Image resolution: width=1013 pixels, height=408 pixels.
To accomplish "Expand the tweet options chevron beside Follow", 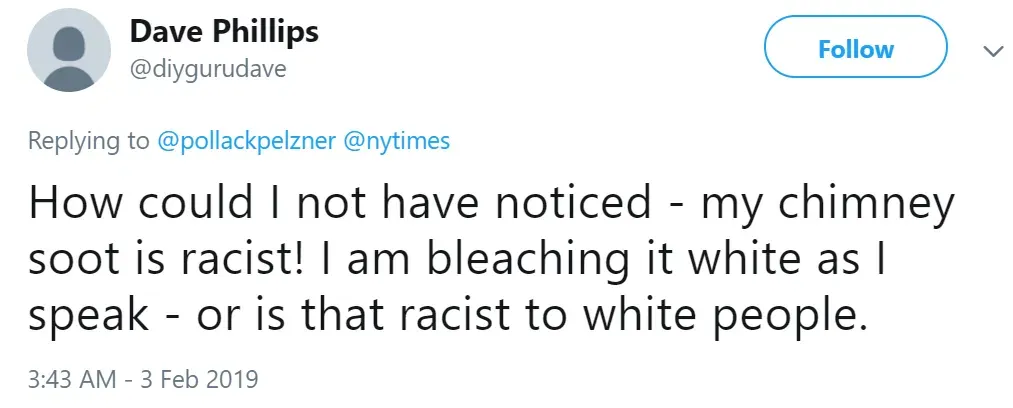I will coord(992,50).
